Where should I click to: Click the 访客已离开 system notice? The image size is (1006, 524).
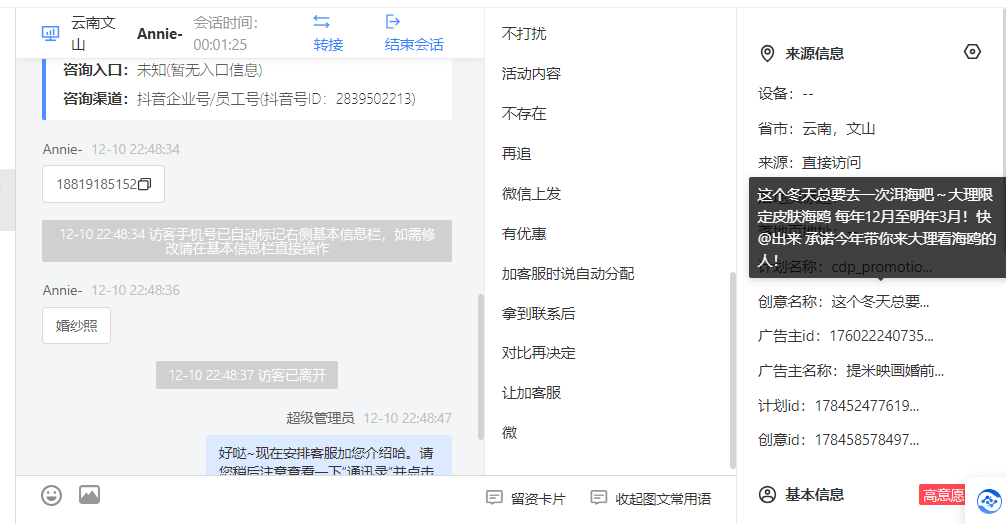pyautogui.click(x=247, y=375)
